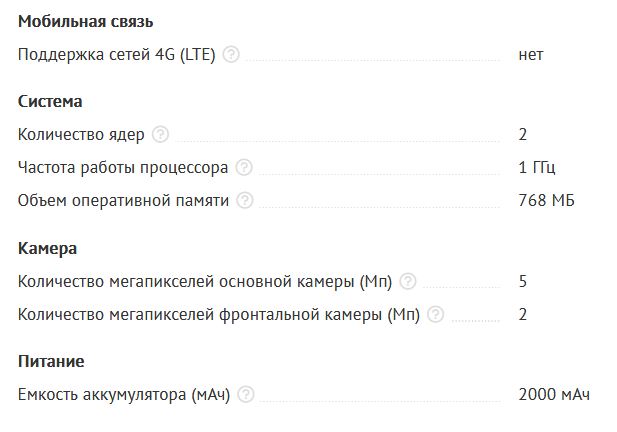This screenshot has width=617, height=432.
Task: Select the Система section heading
Action: [x=50, y=102]
